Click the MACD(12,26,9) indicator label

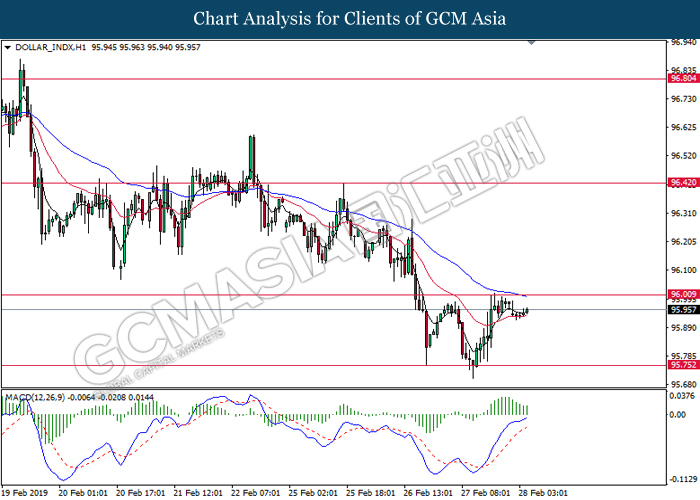click(x=35, y=397)
